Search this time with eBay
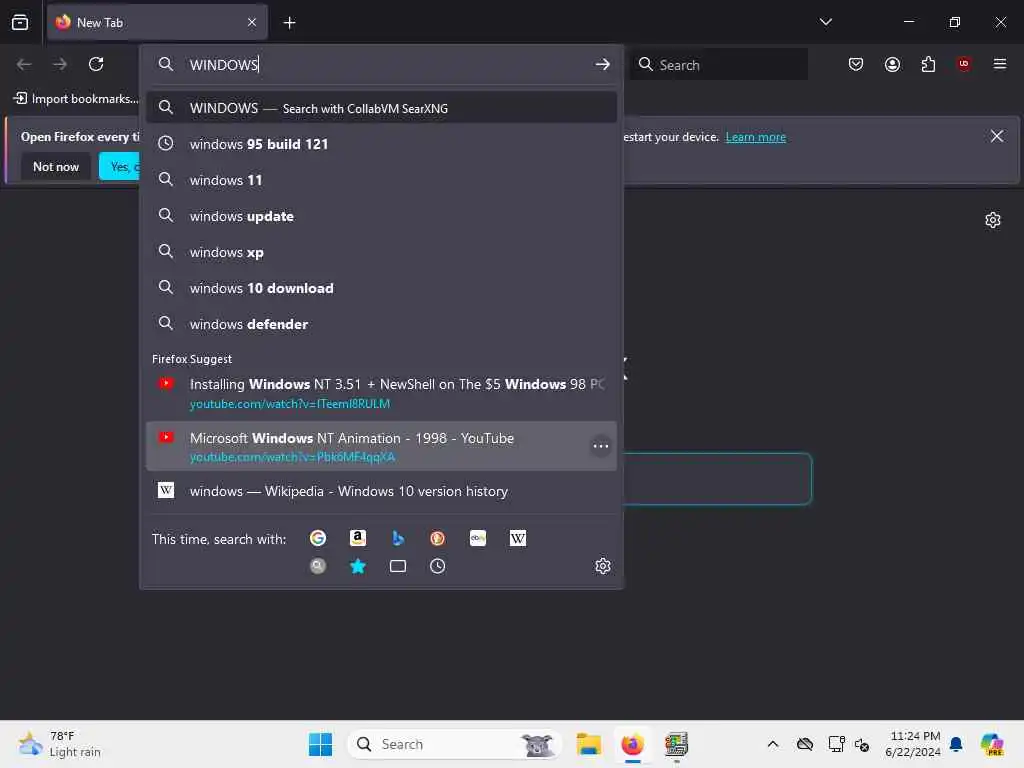This screenshot has height=768, width=1024. [x=477, y=538]
